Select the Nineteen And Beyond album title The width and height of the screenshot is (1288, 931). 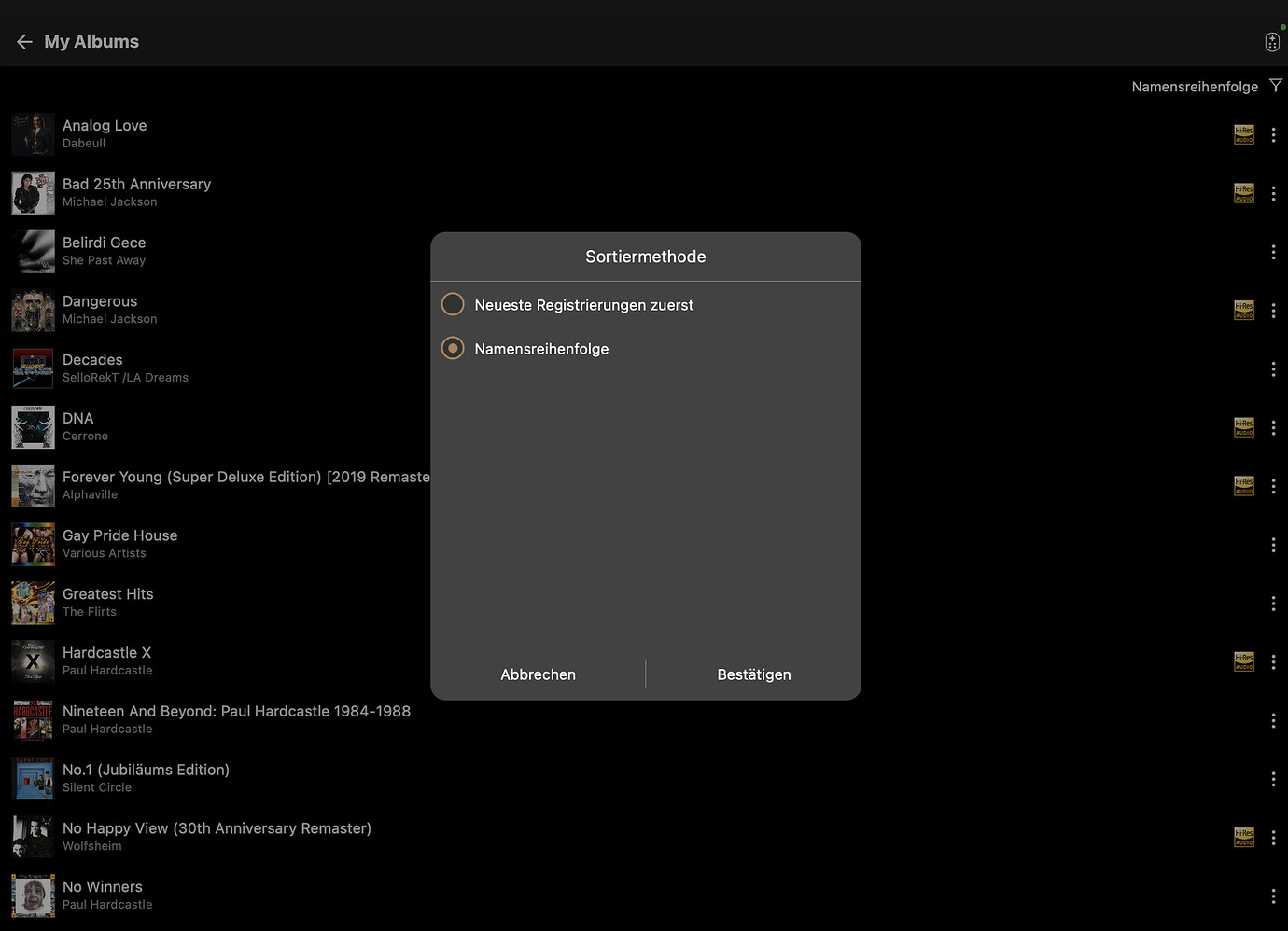click(x=236, y=712)
